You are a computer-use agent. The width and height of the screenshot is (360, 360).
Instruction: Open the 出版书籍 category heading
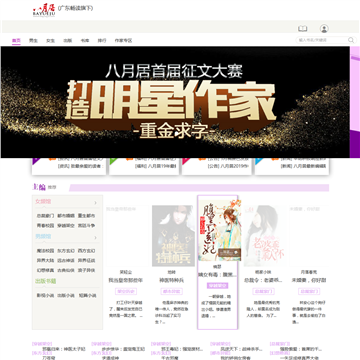[45, 281]
